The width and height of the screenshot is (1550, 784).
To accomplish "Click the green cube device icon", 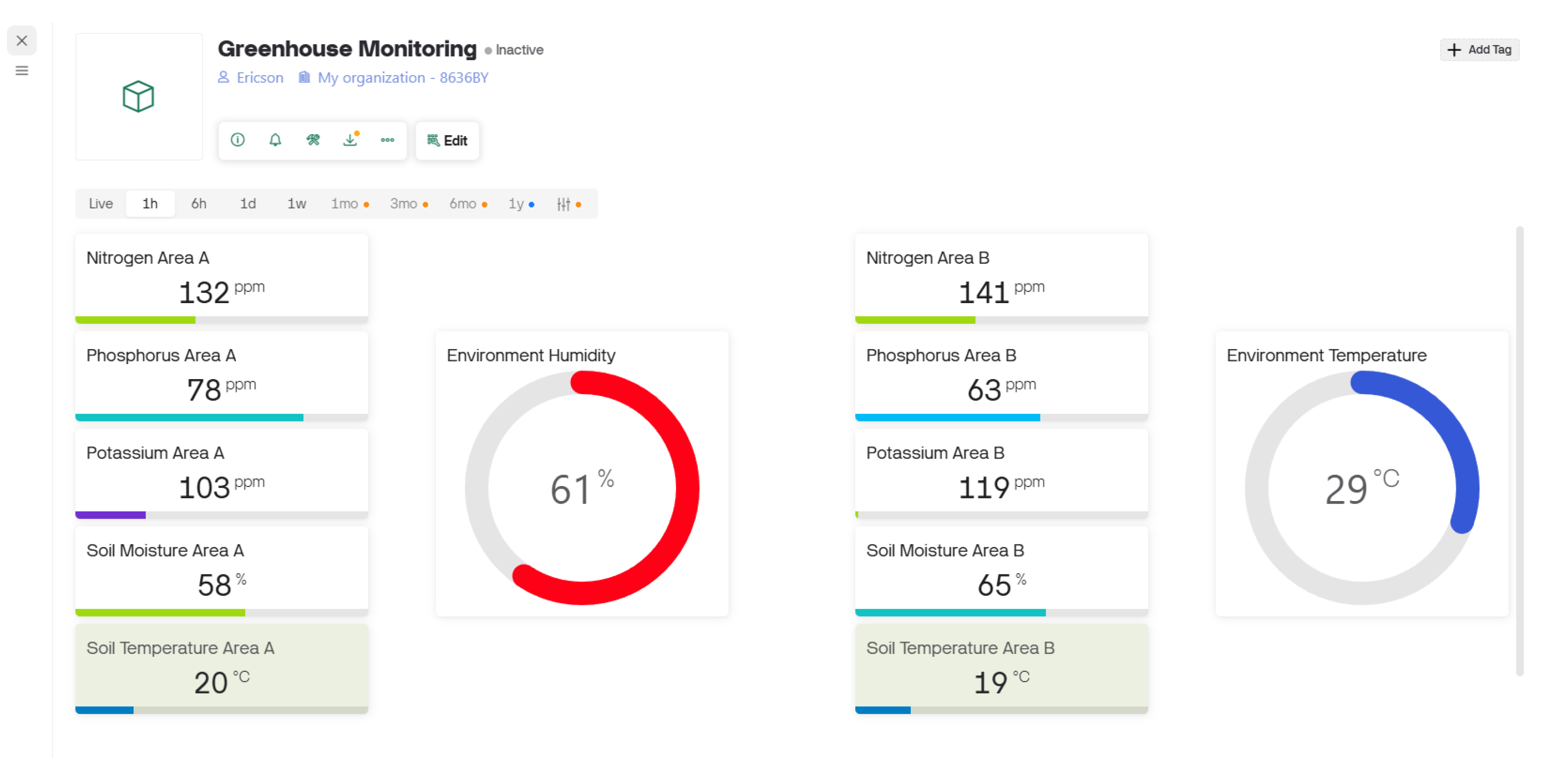I will click(x=138, y=96).
